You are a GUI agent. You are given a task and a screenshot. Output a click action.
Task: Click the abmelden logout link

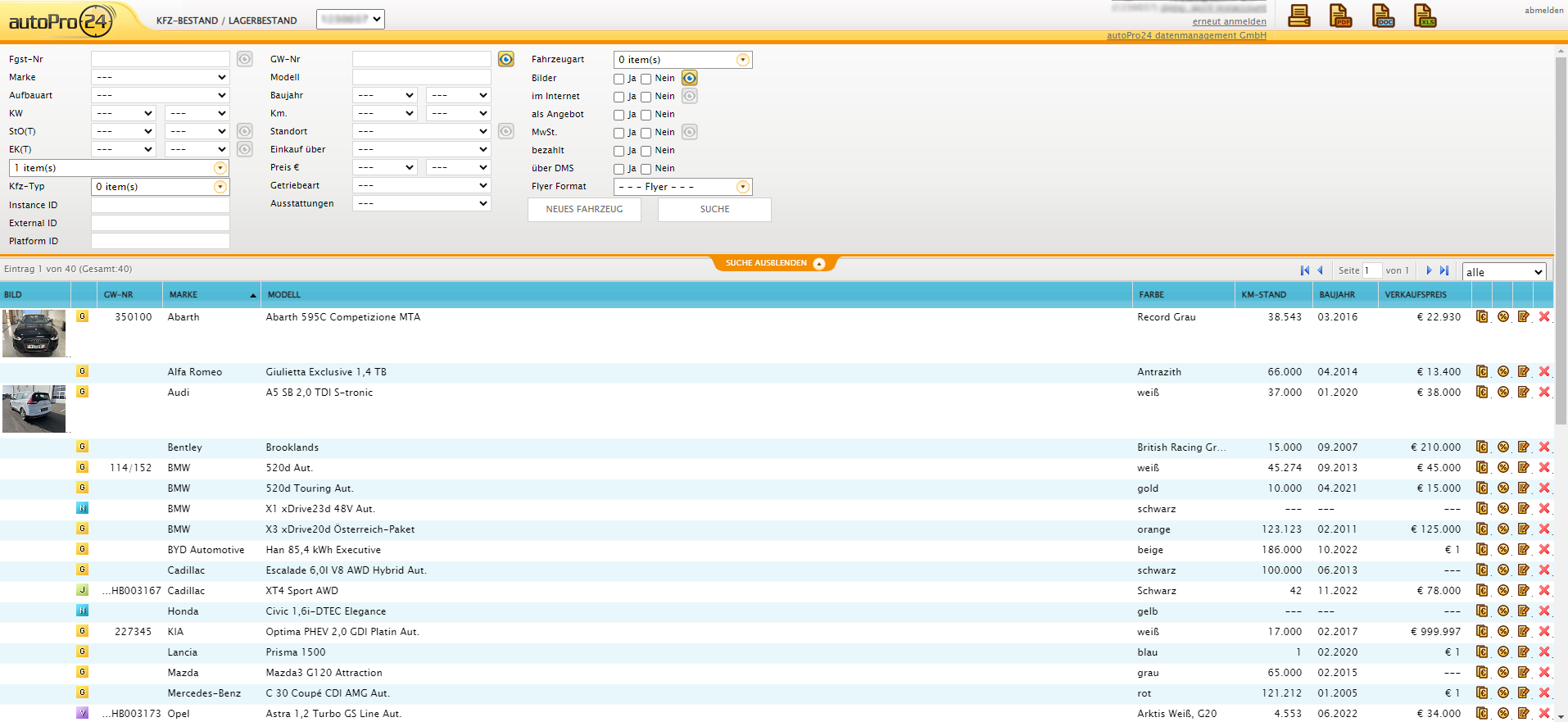[1543, 11]
